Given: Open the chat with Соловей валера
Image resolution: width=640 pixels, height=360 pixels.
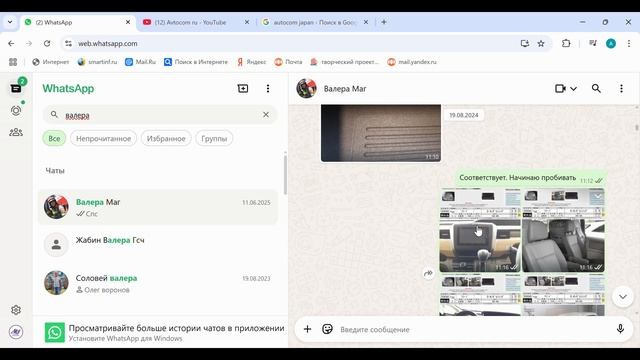Looking at the screenshot, I should (158, 283).
